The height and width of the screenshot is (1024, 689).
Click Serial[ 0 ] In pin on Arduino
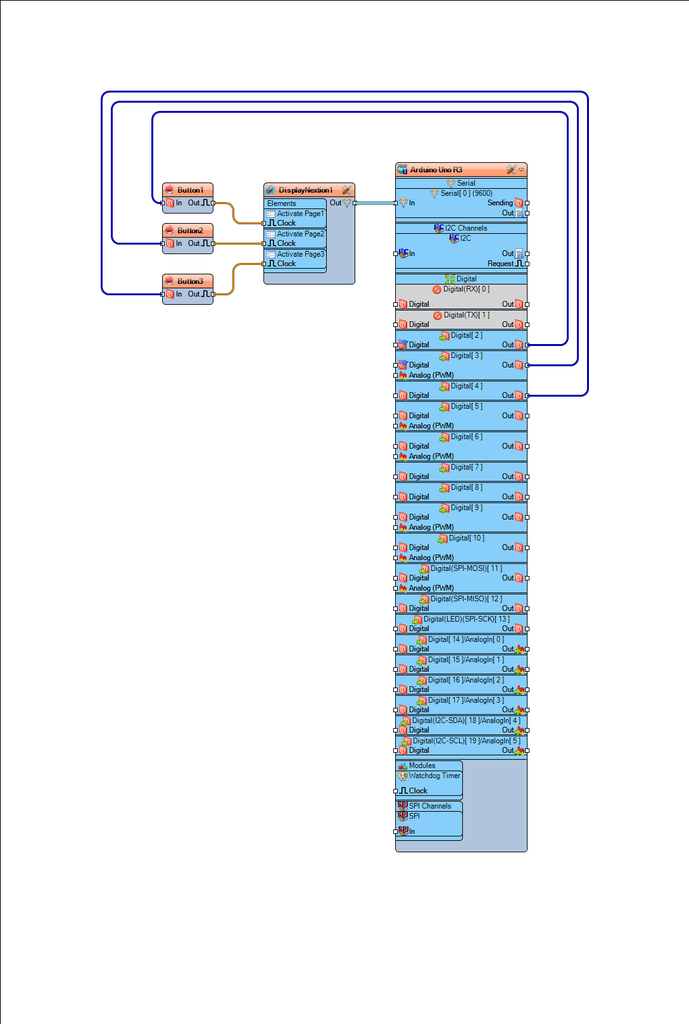(x=396, y=203)
